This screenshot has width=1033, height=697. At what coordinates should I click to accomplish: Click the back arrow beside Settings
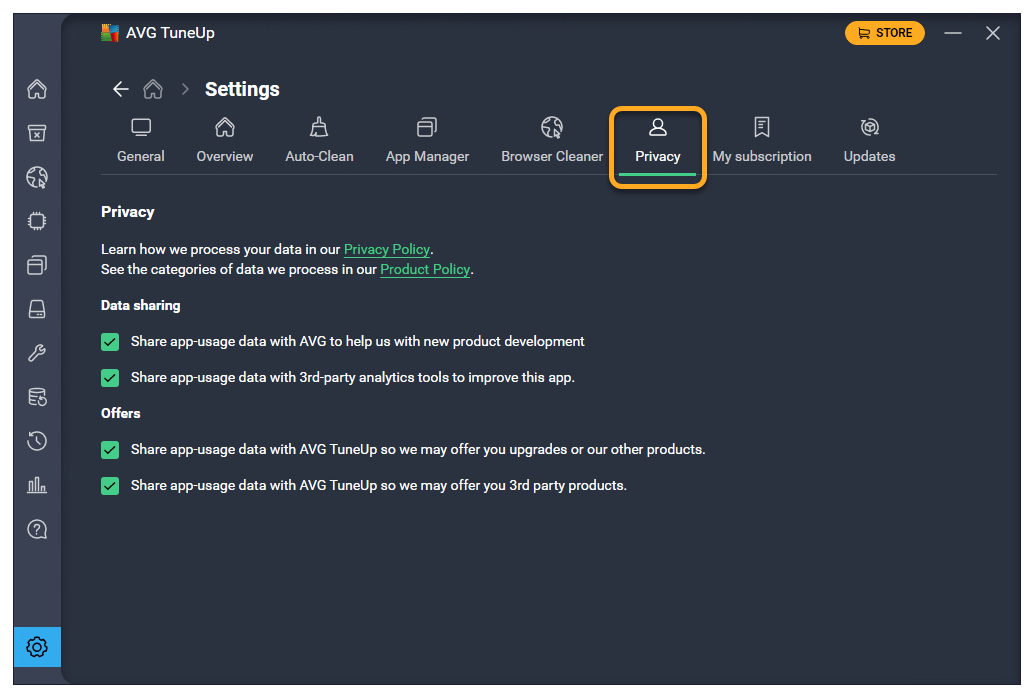click(121, 89)
